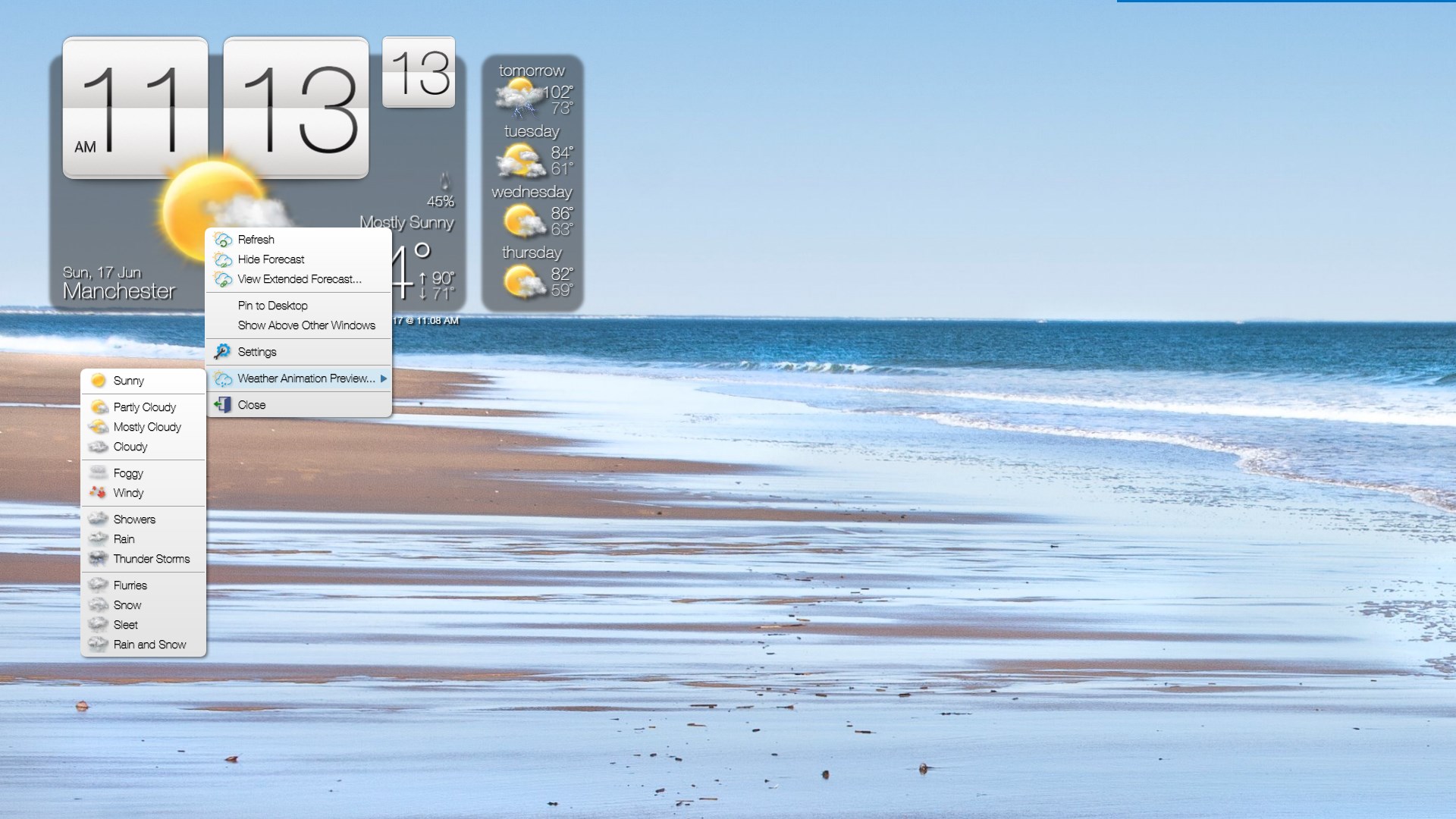Toggle Hide Forecast option
Viewport: 1456px width, 819px height.
[271, 259]
